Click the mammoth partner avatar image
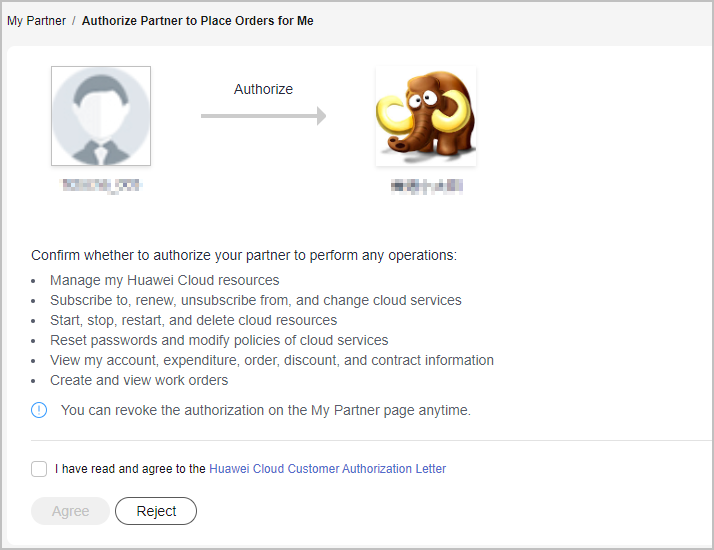The width and height of the screenshot is (714, 550). tap(426, 116)
